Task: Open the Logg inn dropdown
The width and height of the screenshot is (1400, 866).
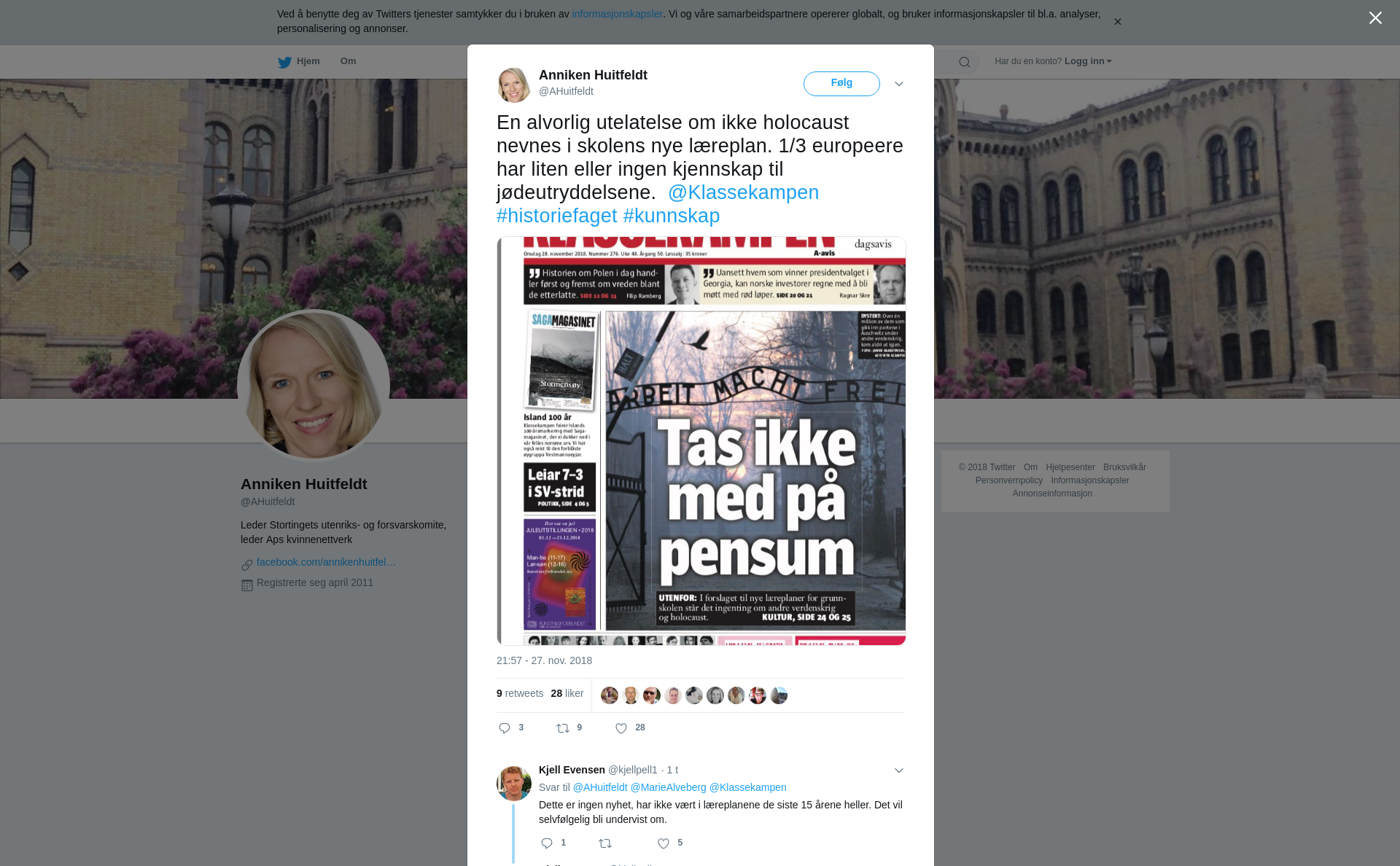Action: click(1088, 61)
